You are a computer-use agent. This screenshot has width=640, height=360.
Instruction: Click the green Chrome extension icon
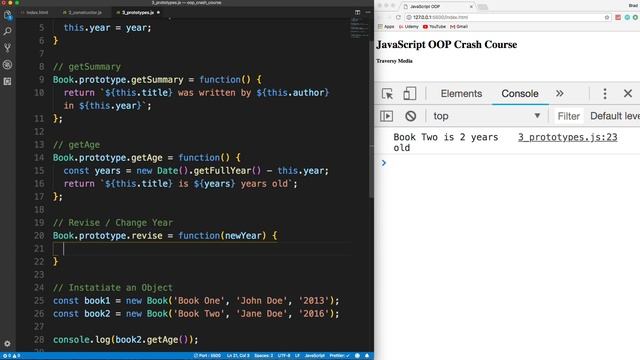(x=636, y=17)
